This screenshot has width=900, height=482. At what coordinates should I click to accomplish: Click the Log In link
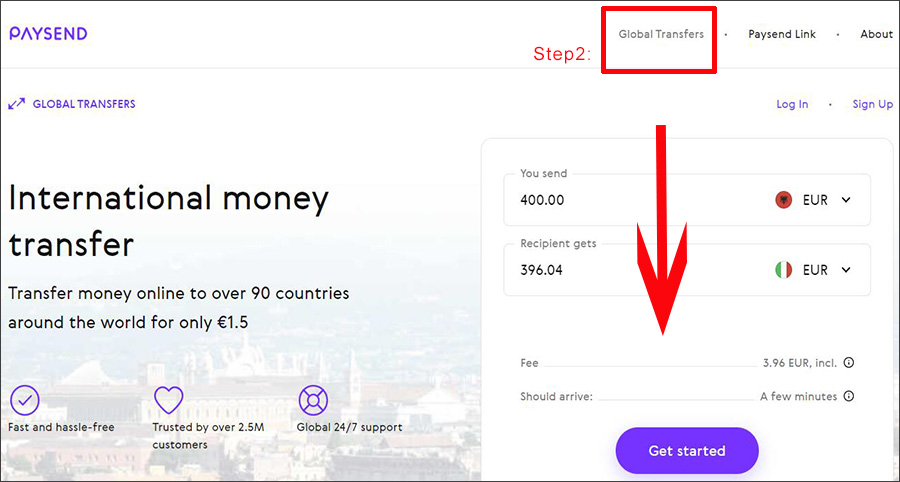click(792, 104)
